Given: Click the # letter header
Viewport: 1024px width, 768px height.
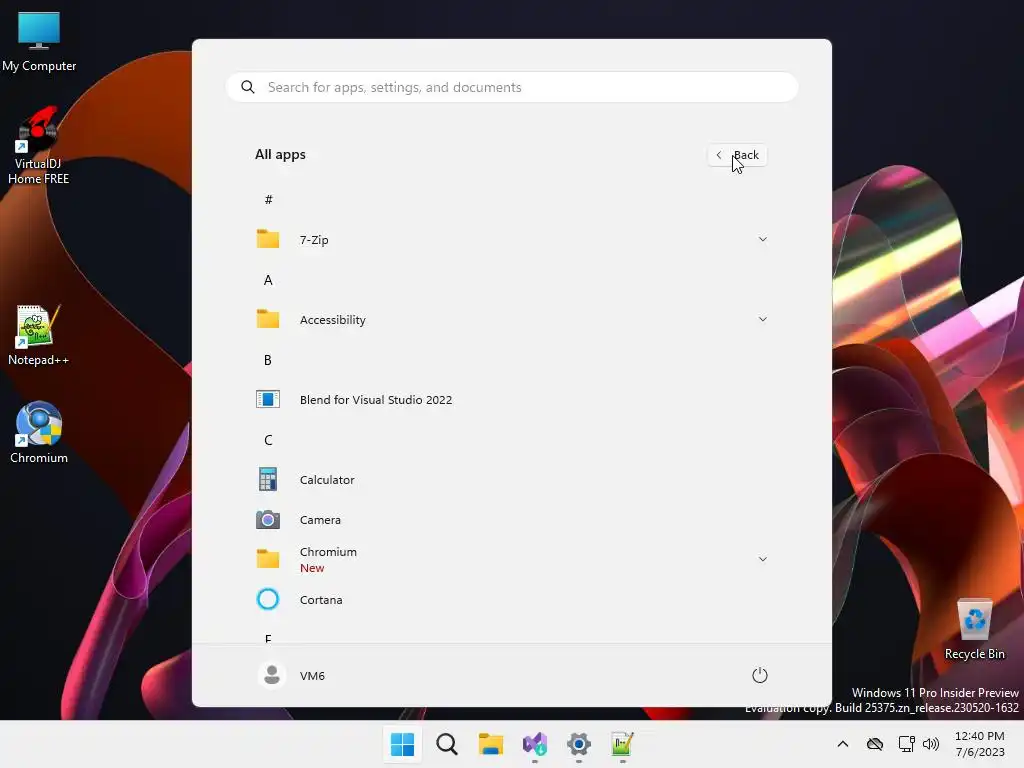Looking at the screenshot, I should [268, 199].
